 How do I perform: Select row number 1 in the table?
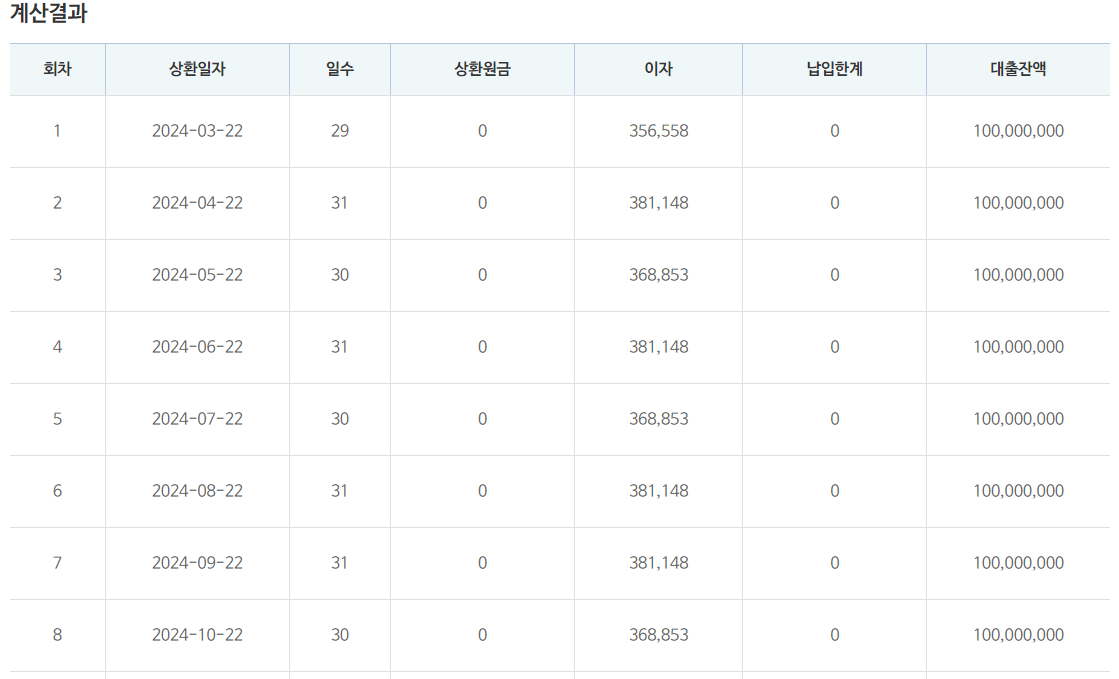56,130
